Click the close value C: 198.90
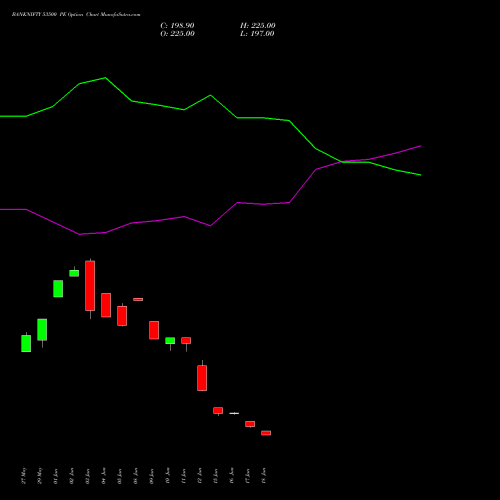This screenshot has height=500, width=500. click(177, 26)
